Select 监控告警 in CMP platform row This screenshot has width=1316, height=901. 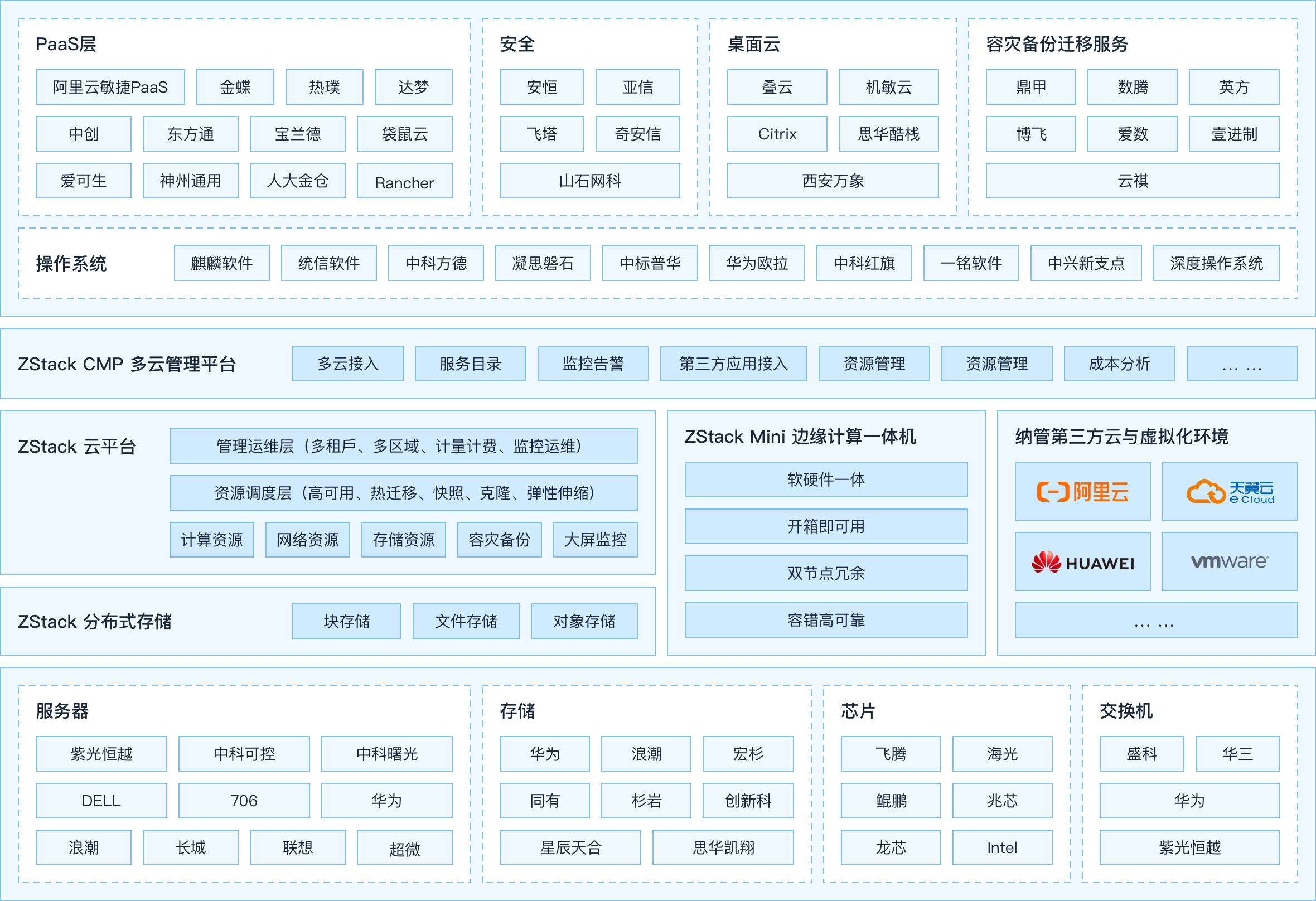point(593,364)
